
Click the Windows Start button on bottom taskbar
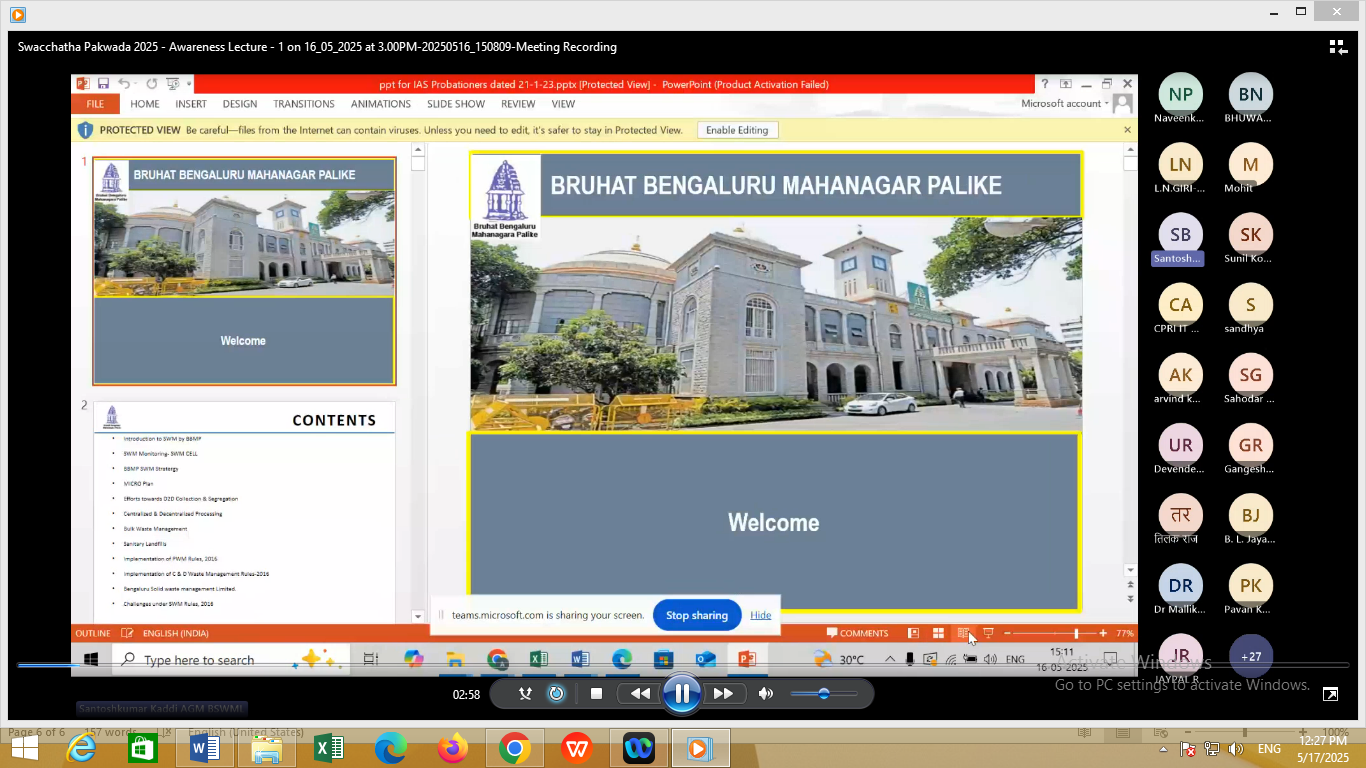point(24,748)
